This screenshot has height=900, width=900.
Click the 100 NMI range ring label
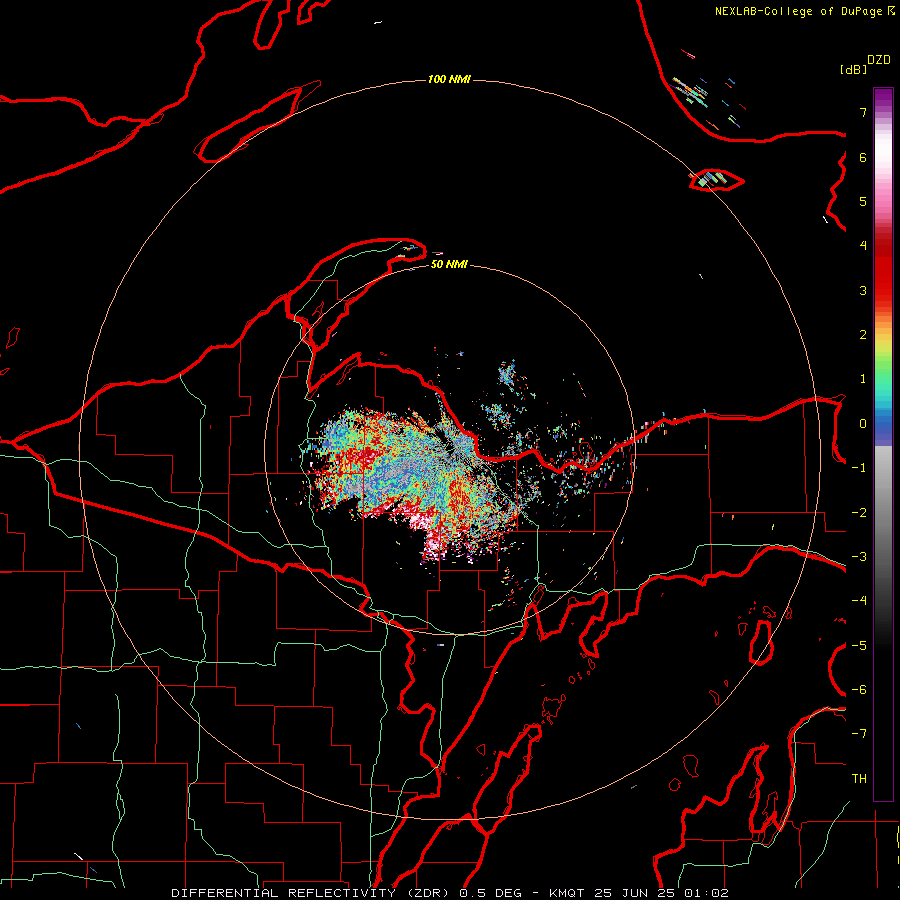click(x=449, y=79)
